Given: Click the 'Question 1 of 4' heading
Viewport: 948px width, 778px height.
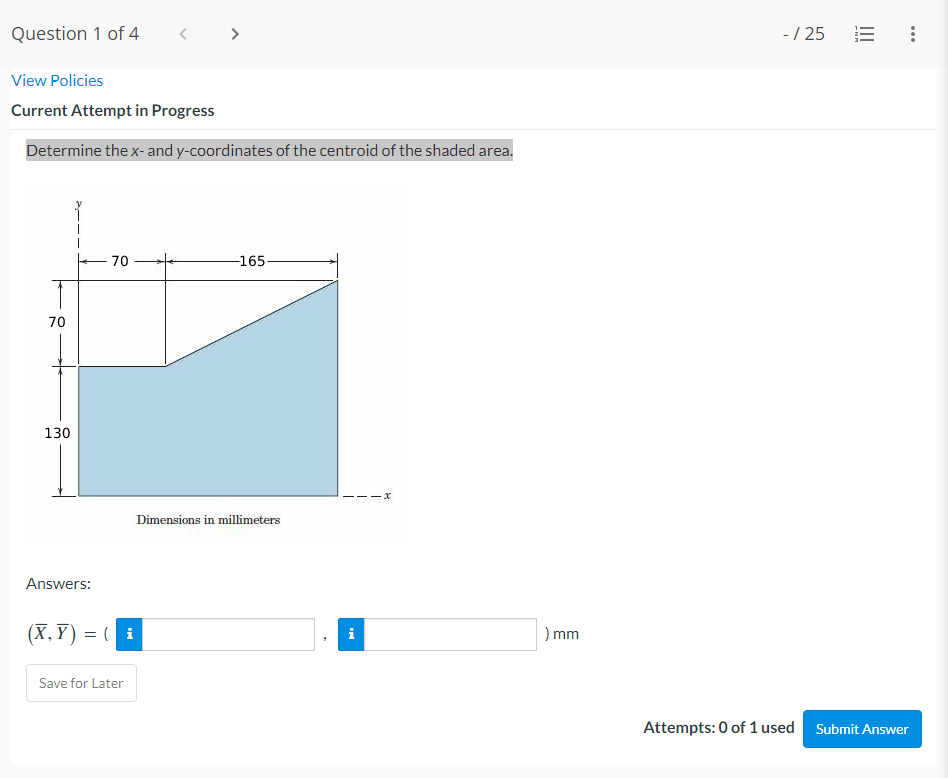Looking at the screenshot, I should pyautogui.click(x=75, y=34).
